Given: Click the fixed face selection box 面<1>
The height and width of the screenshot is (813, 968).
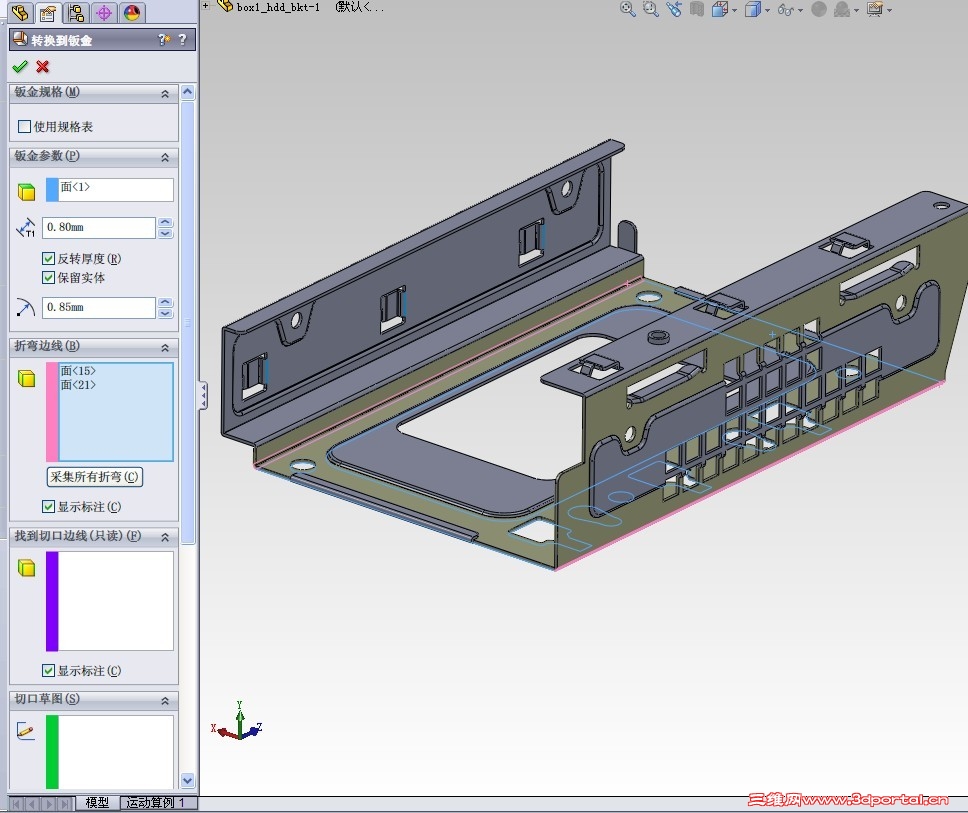Looking at the screenshot, I should click(110, 190).
